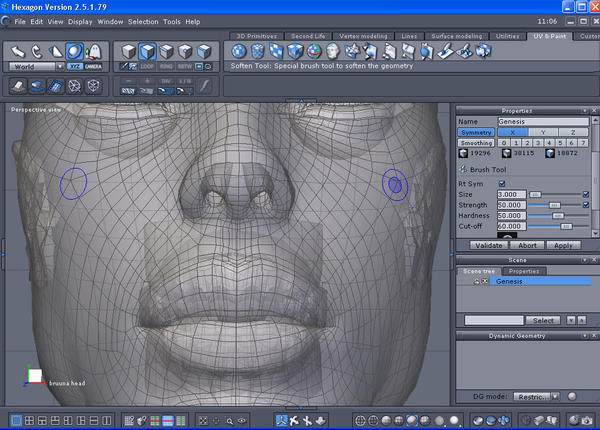Click the Validate button
600x430 pixels.
tap(489, 244)
